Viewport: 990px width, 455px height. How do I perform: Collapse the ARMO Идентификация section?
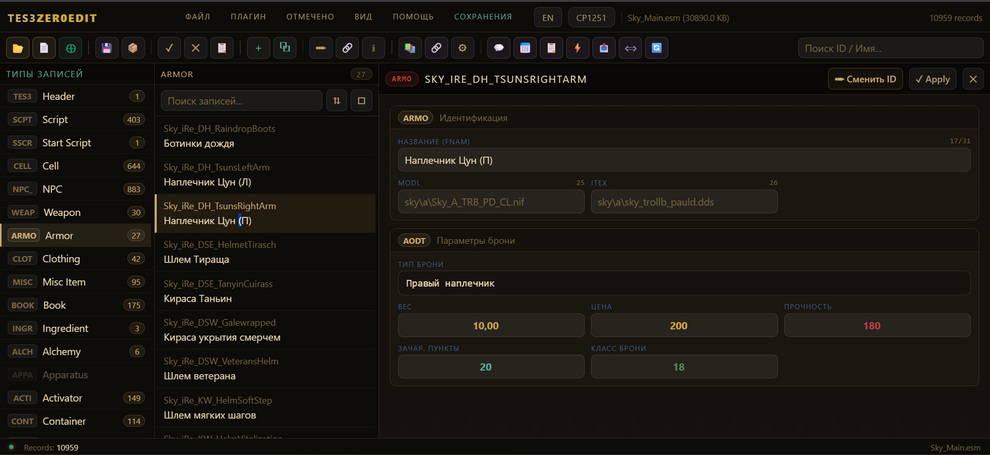(453, 118)
